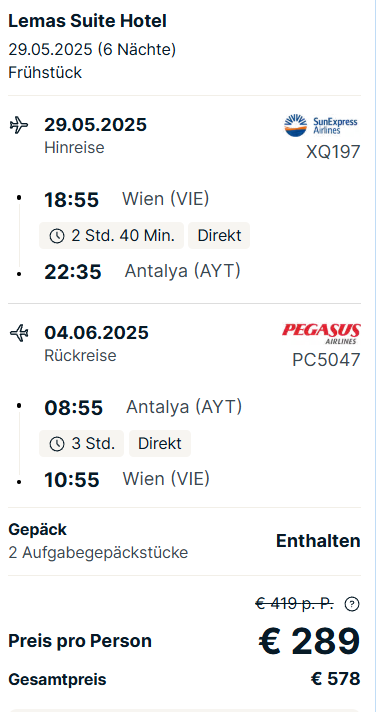Select the Direkt badge on return flight
The image size is (376, 712).
click(160, 443)
